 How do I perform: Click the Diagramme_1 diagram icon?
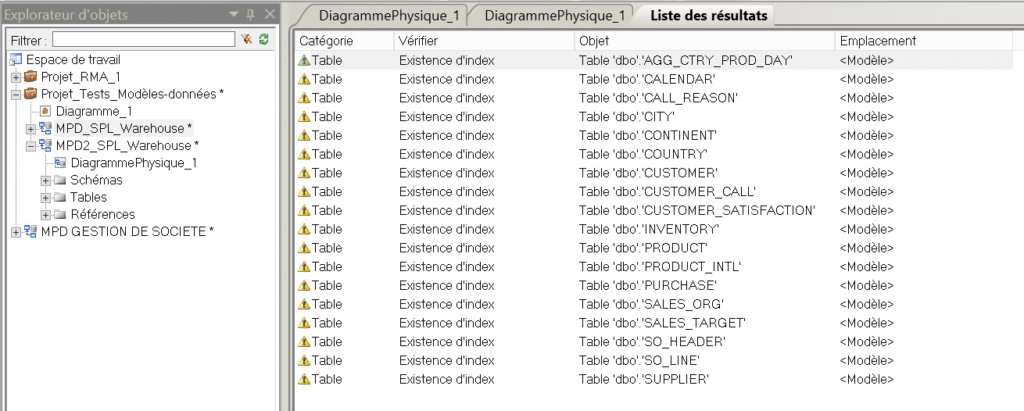(46, 111)
